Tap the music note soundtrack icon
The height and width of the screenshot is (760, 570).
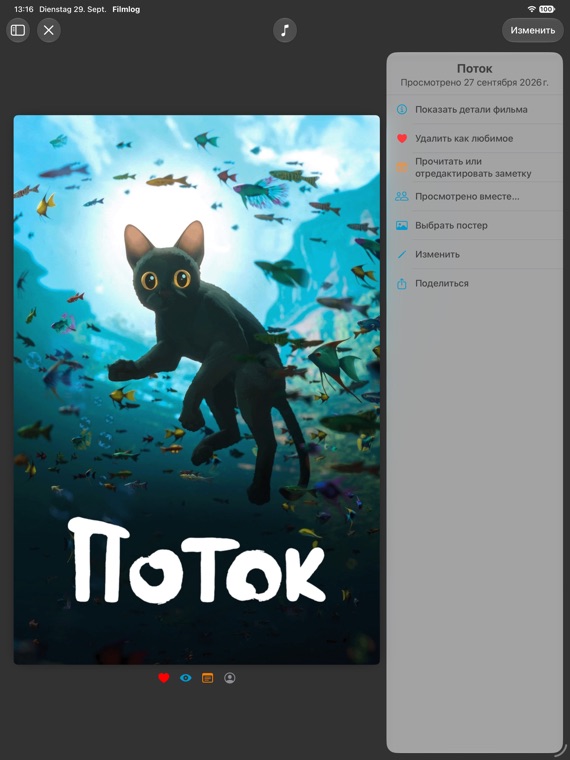[285, 30]
